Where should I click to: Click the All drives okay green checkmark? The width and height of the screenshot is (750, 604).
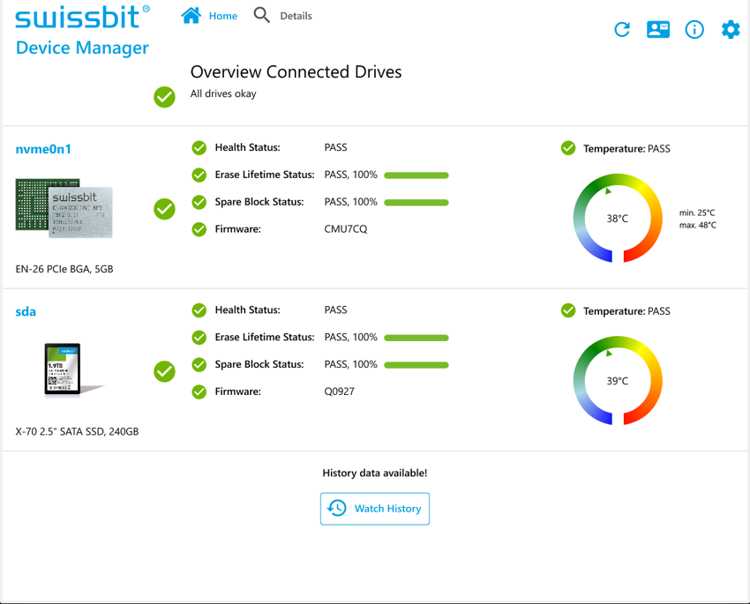164,97
